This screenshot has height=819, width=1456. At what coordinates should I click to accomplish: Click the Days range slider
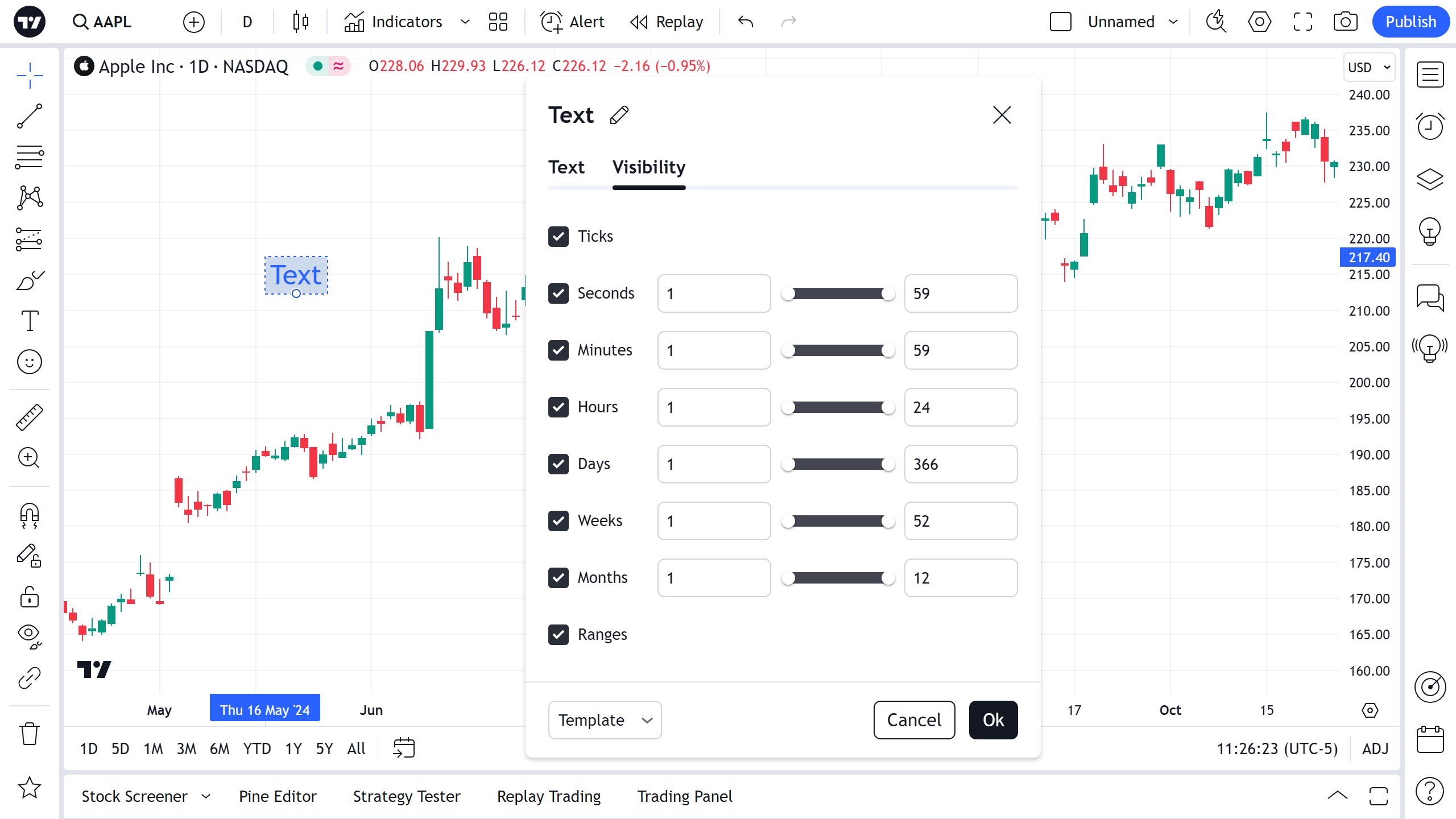(x=838, y=465)
